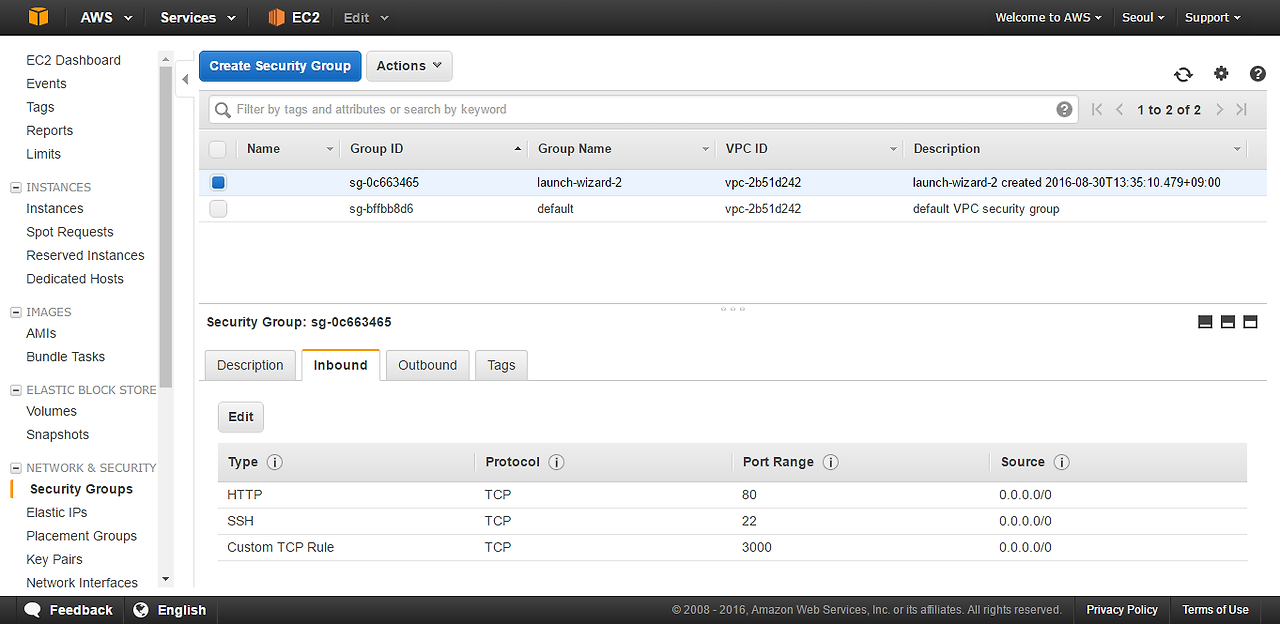
Task: Uncheck the launch-wizard-2 security group row
Action: [x=218, y=183]
